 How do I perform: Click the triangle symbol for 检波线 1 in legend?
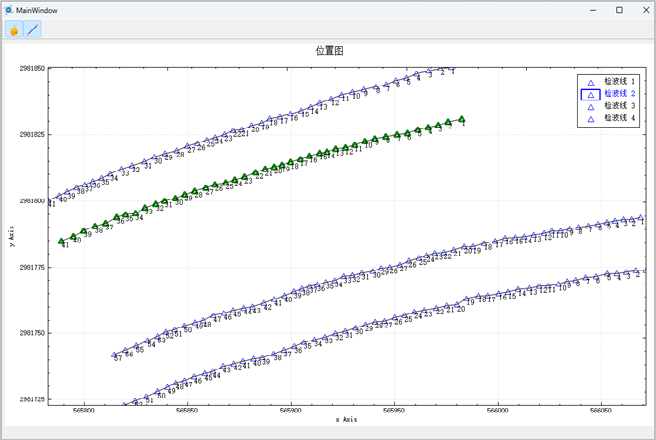point(591,82)
